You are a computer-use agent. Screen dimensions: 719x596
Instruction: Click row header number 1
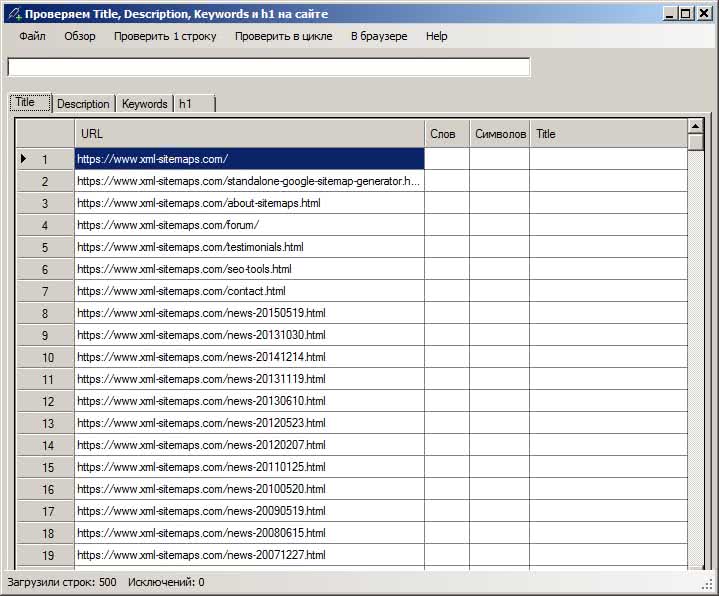pyautogui.click(x=45, y=159)
